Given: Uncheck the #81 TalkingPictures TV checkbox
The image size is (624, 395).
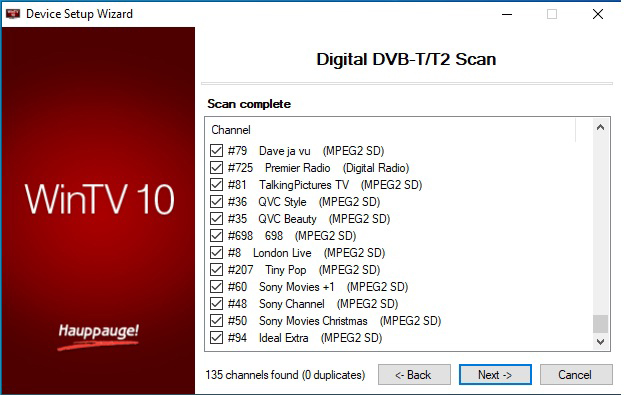Looking at the screenshot, I should pyautogui.click(x=216, y=185).
